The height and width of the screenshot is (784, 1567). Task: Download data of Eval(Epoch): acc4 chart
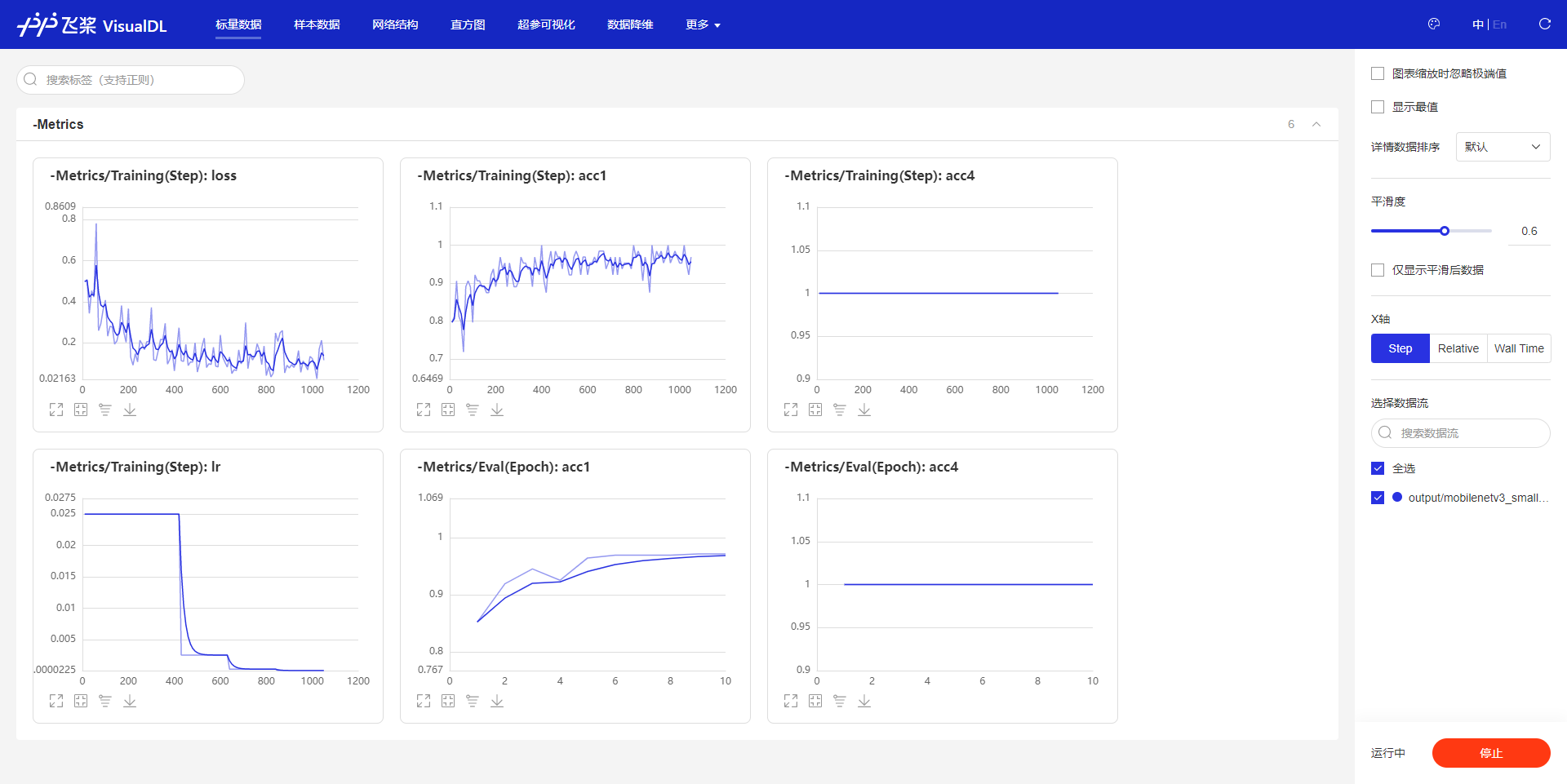pyautogui.click(x=864, y=701)
